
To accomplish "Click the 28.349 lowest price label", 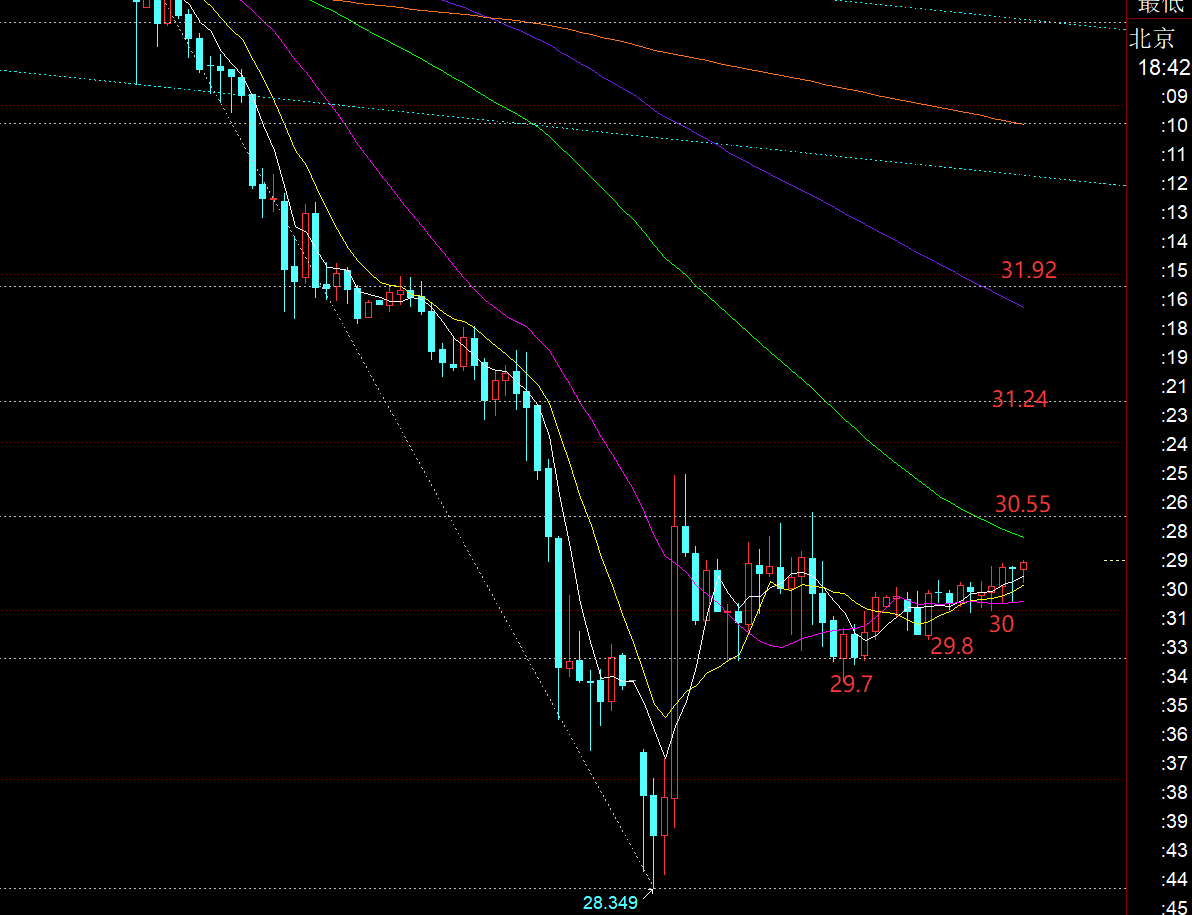I will (610, 903).
